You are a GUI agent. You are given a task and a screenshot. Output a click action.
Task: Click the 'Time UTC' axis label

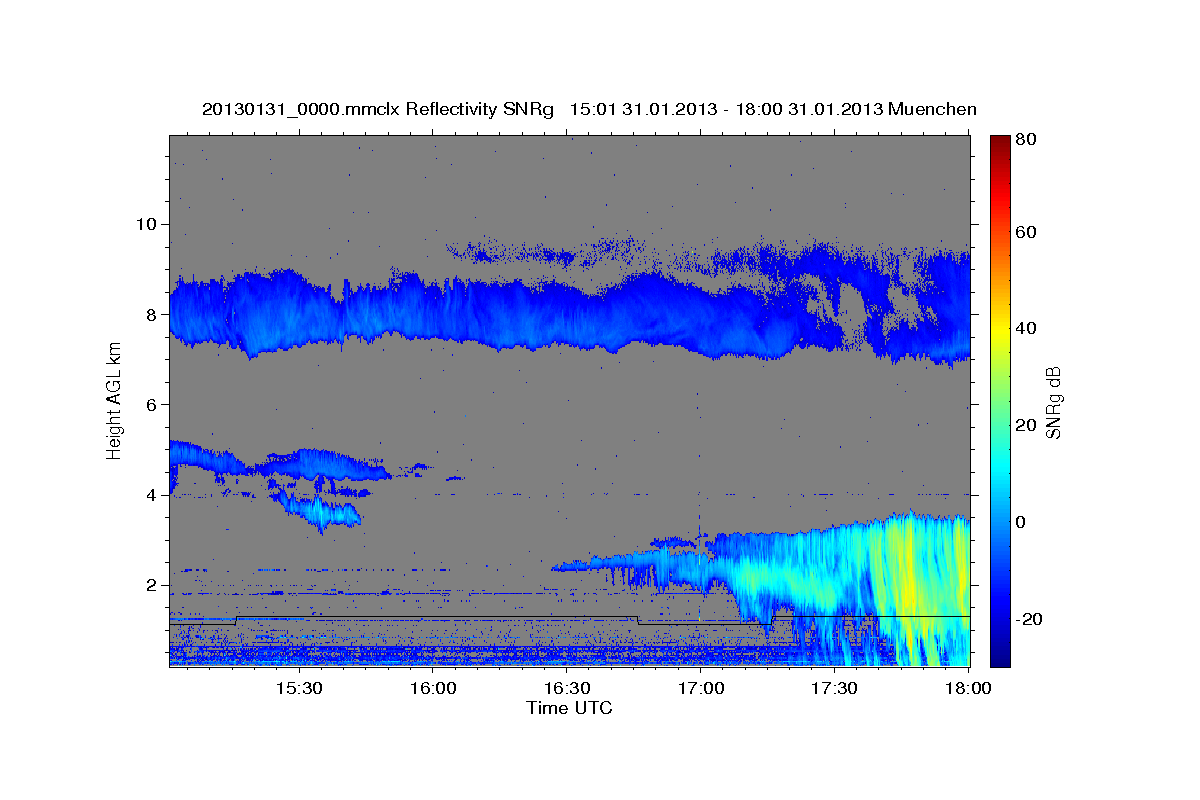click(x=569, y=708)
